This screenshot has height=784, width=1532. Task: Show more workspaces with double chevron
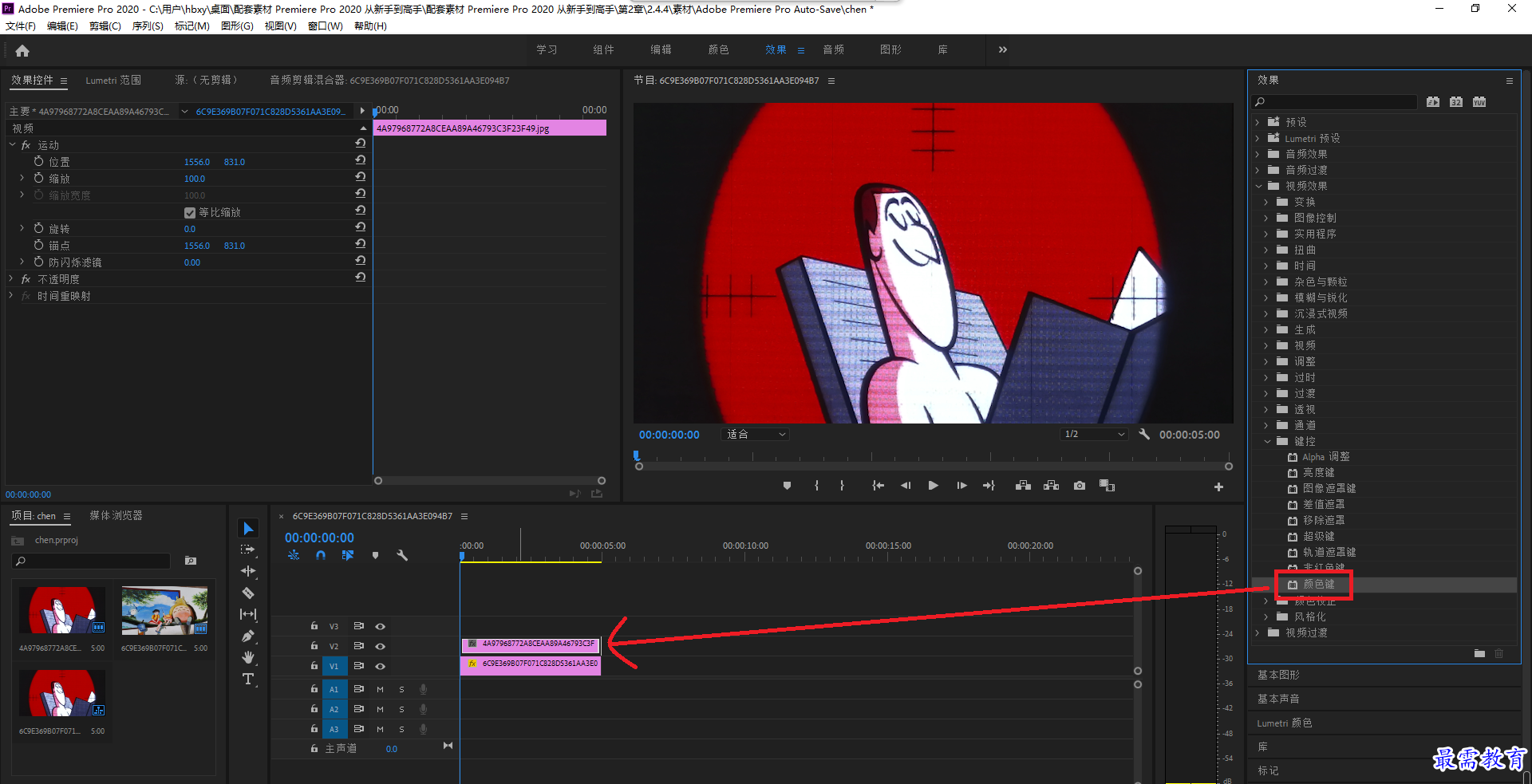tap(1003, 49)
